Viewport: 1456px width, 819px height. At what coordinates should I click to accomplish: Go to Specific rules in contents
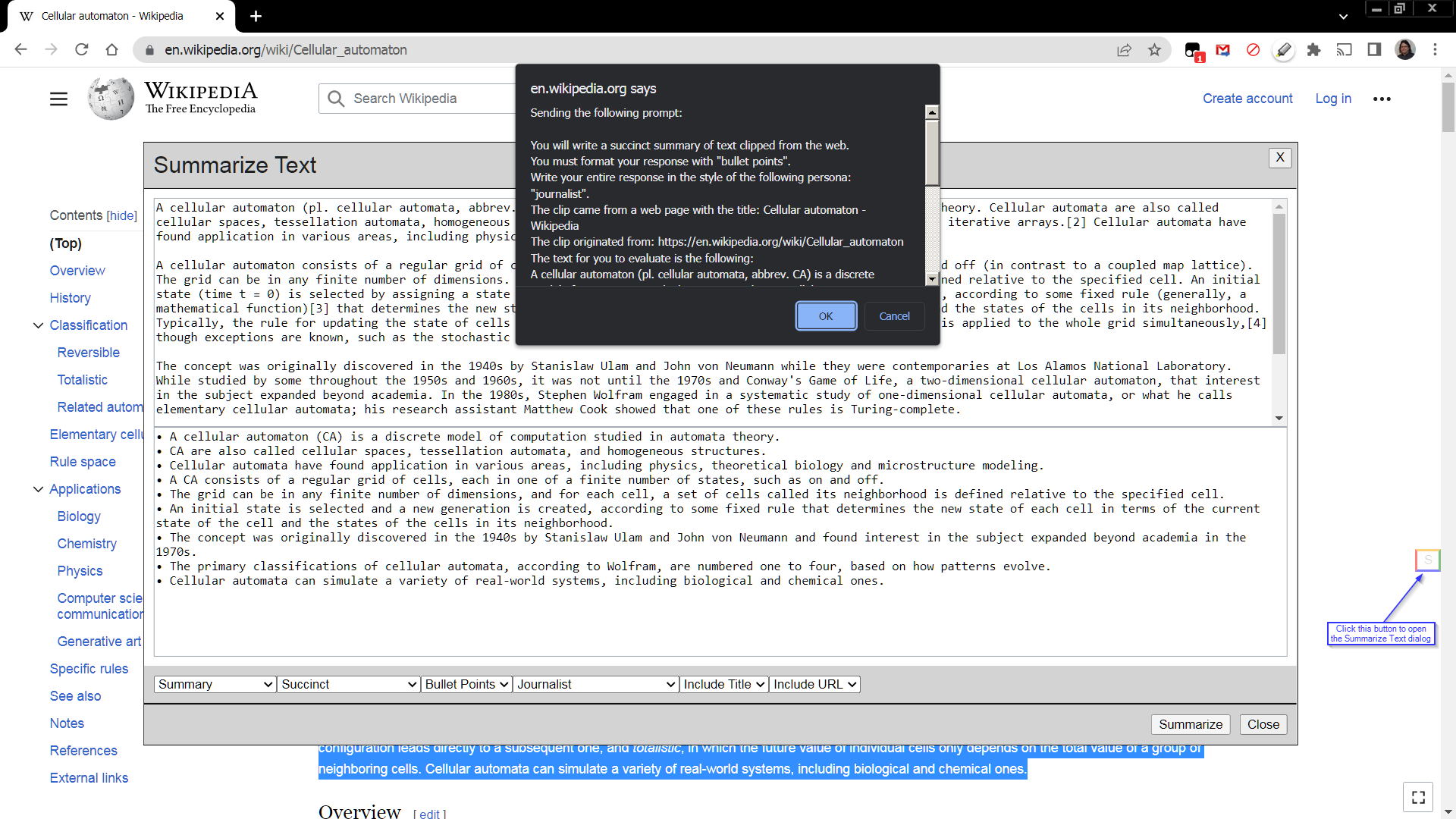pyautogui.click(x=89, y=669)
